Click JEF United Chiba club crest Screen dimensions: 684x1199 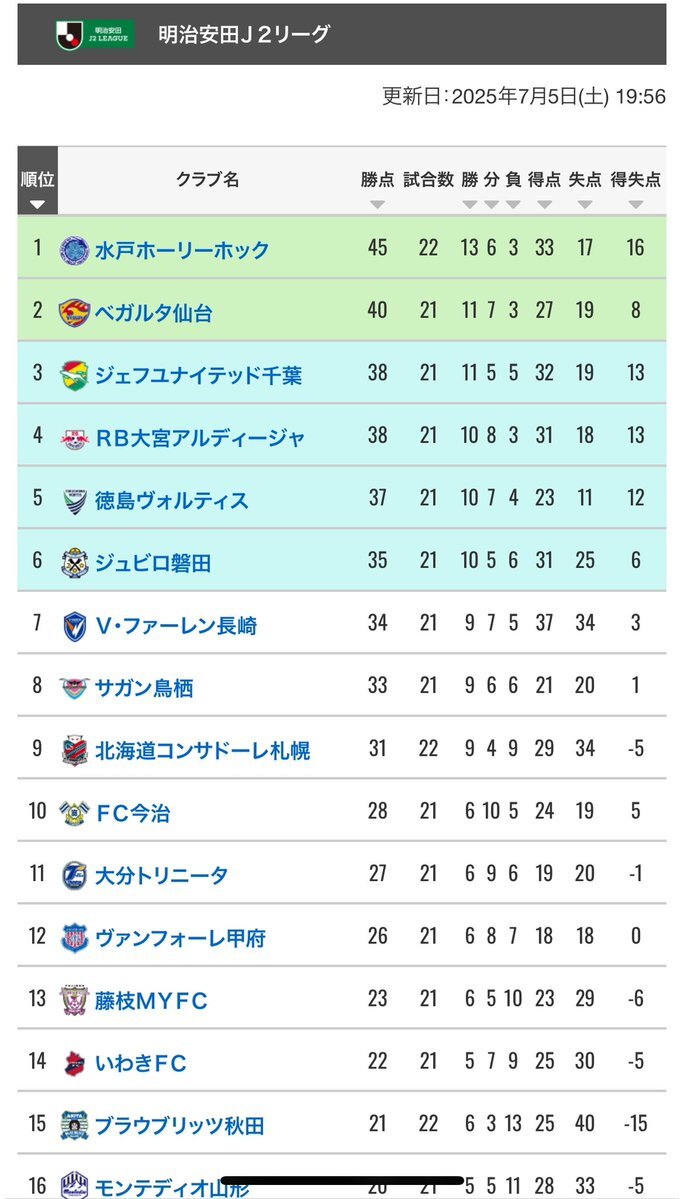pyautogui.click(x=74, y=375)
